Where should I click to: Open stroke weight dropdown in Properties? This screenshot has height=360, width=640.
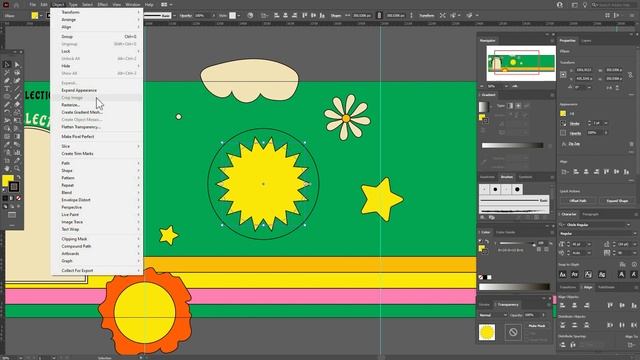pyautogui.click(x=606, y=123)
